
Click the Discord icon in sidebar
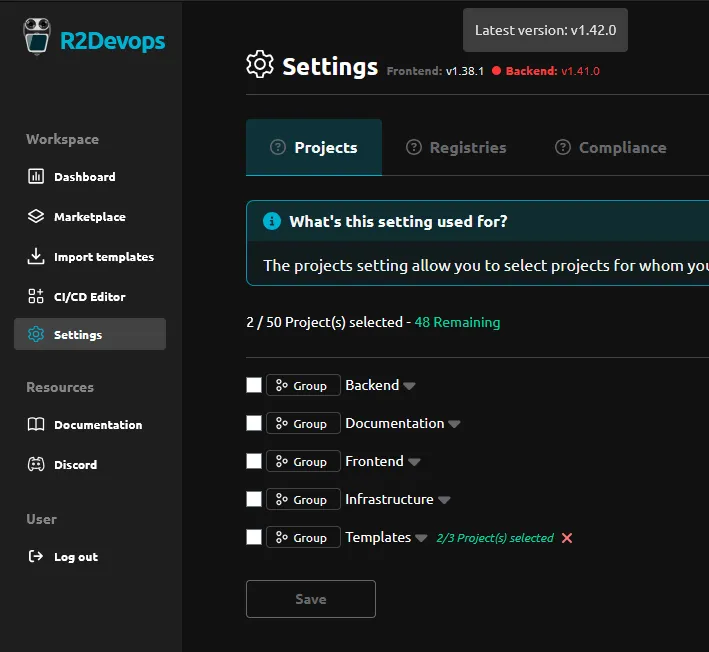click(x=36, y=464)
